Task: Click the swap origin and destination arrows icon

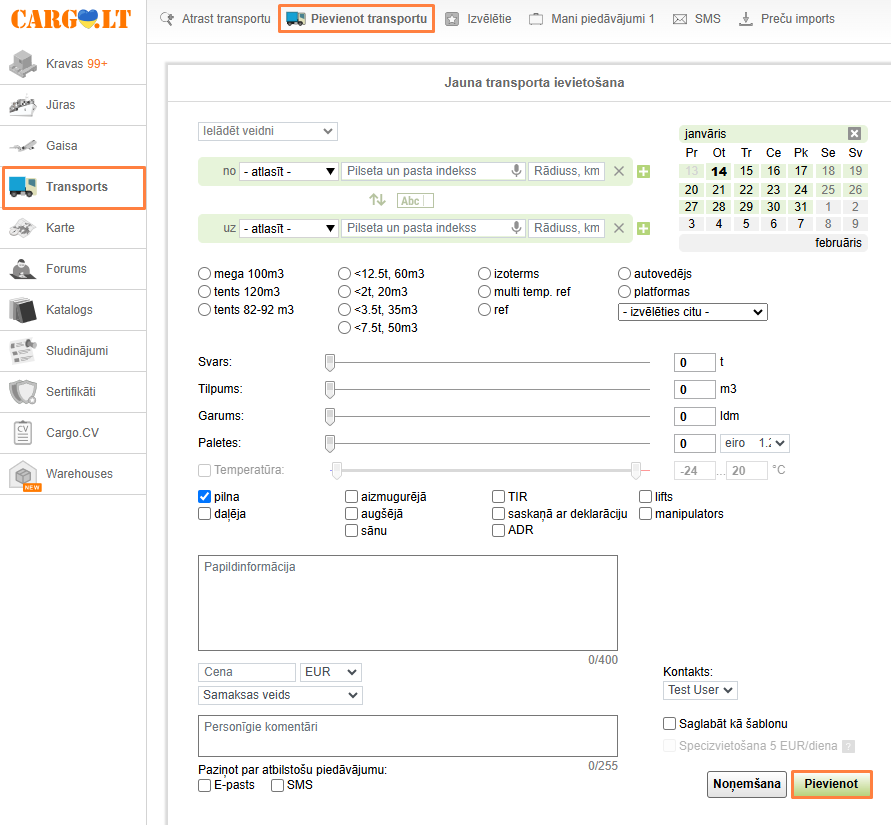Action: point(377,200)
